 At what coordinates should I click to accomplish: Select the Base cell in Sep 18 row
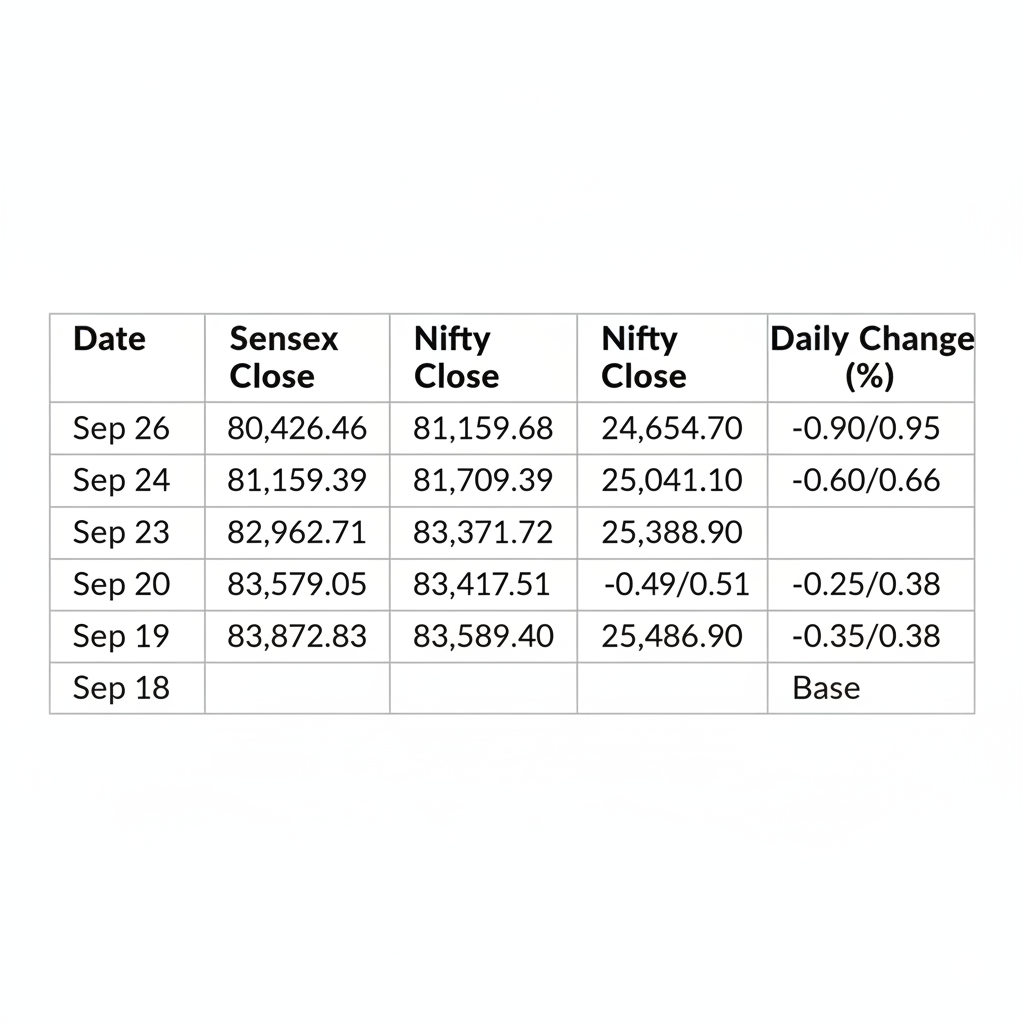tap(826, 689)
